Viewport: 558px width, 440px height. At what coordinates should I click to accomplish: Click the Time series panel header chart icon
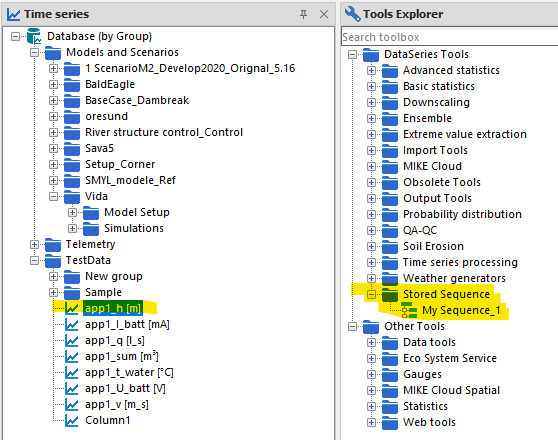[14, 15]
